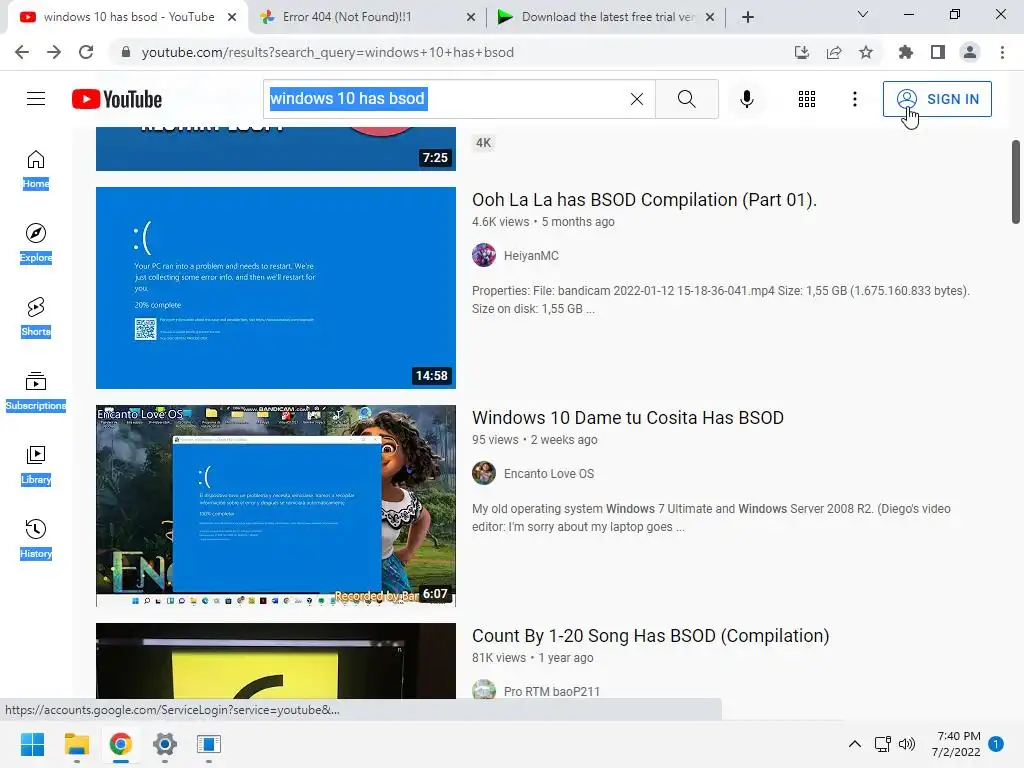
Task: Click the magnifier search button
Action: tap(686, 99)
